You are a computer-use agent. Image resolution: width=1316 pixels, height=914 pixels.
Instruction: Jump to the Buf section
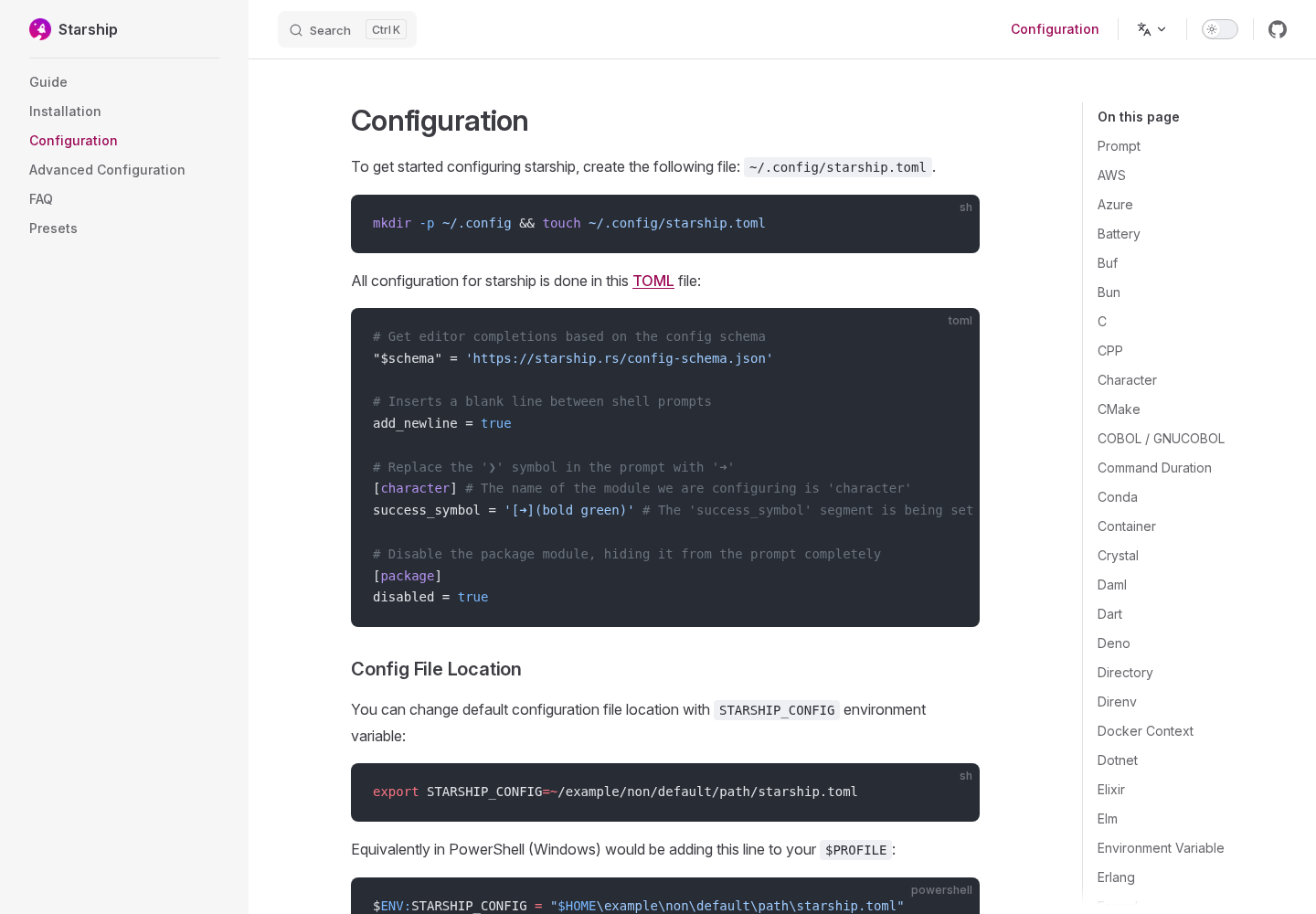click(1108, 263)
